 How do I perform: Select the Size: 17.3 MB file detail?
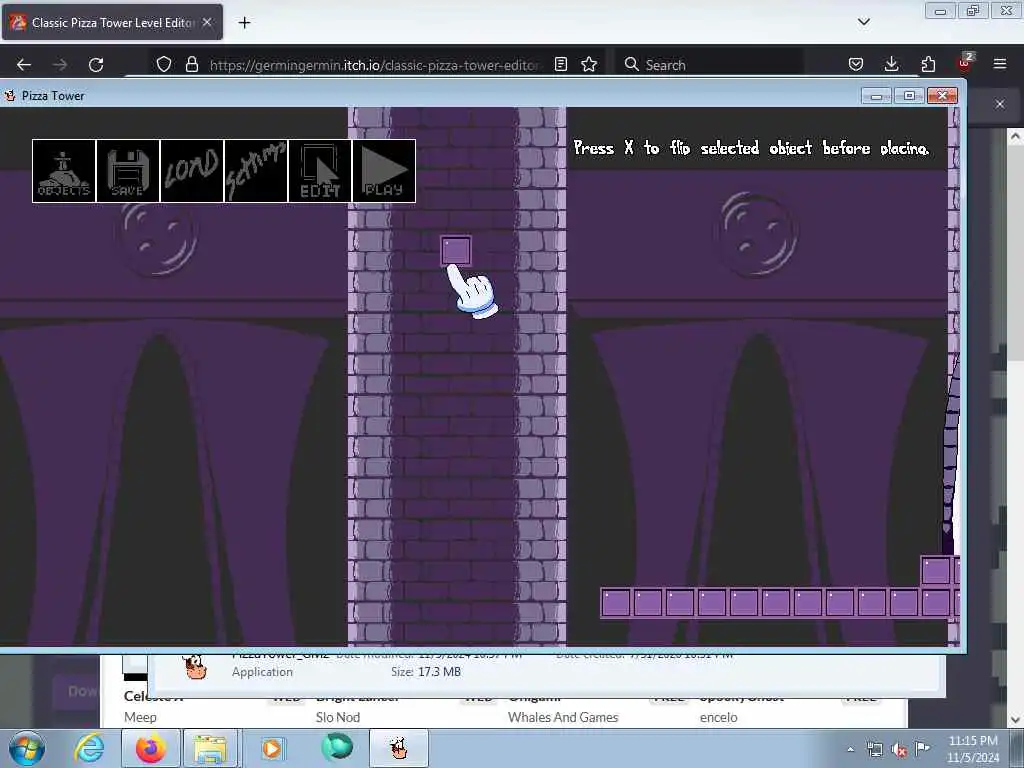[x=426, y=671]
